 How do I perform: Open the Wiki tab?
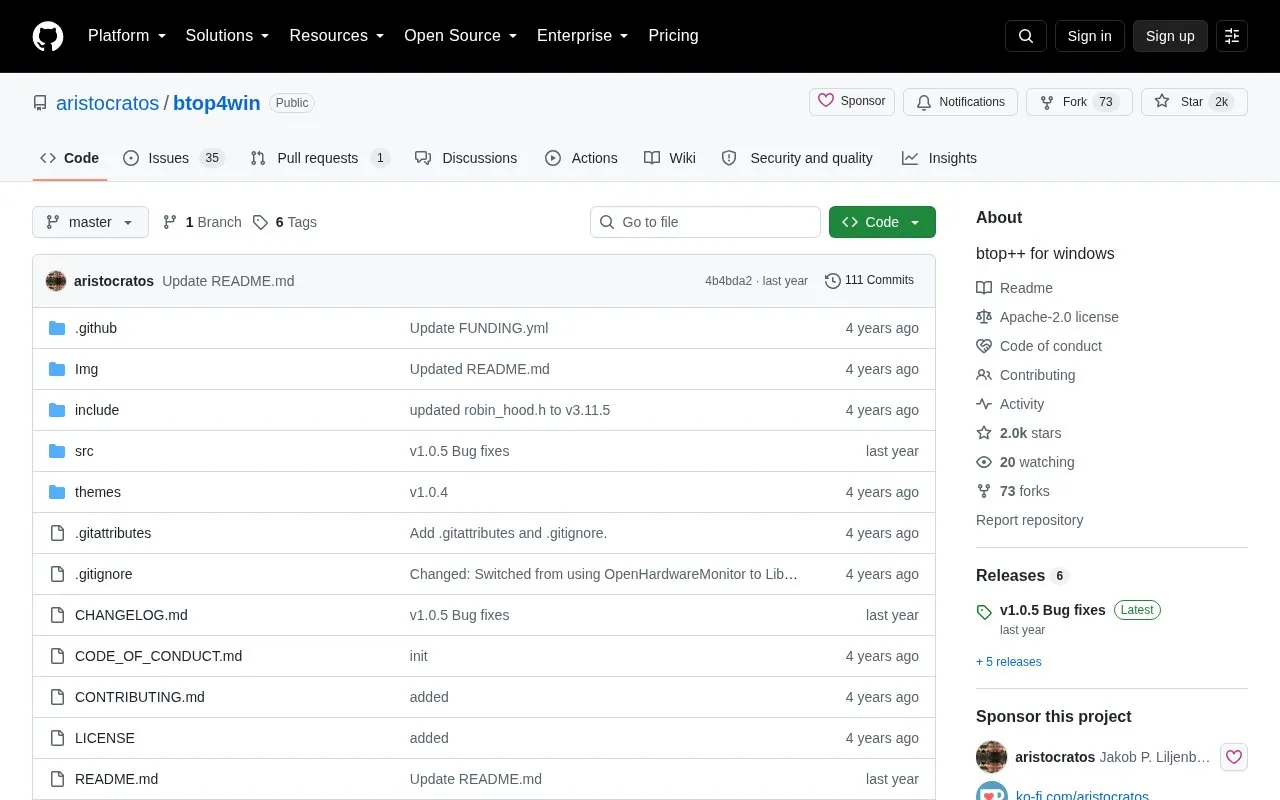pyautogui.click(x=670, y=158)
